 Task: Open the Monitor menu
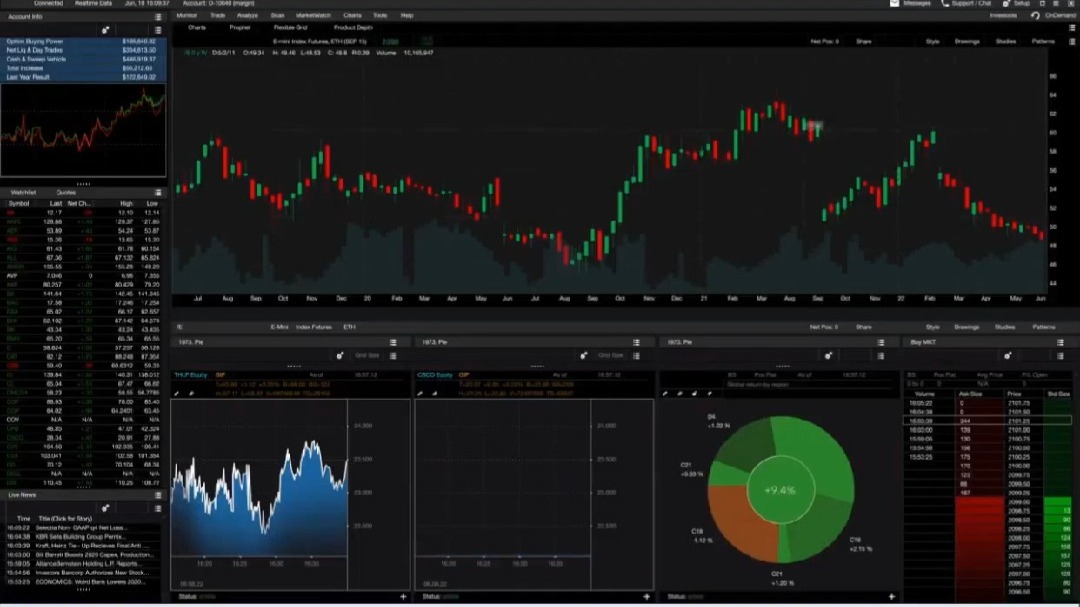pyautogui.click(x=187, y=15)
